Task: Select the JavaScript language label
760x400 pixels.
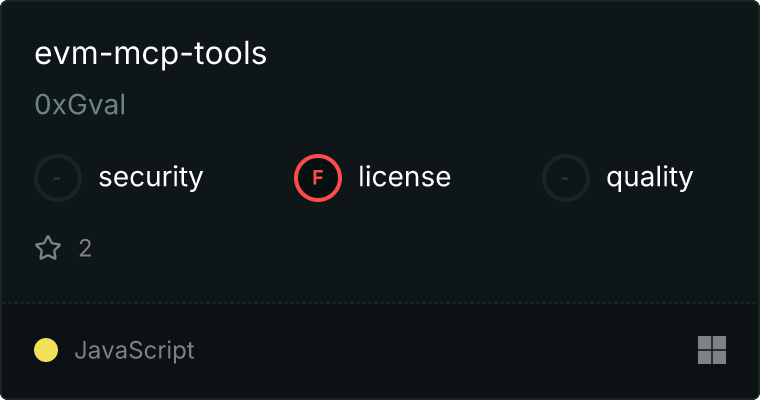Action: click(x=135, y=351)
